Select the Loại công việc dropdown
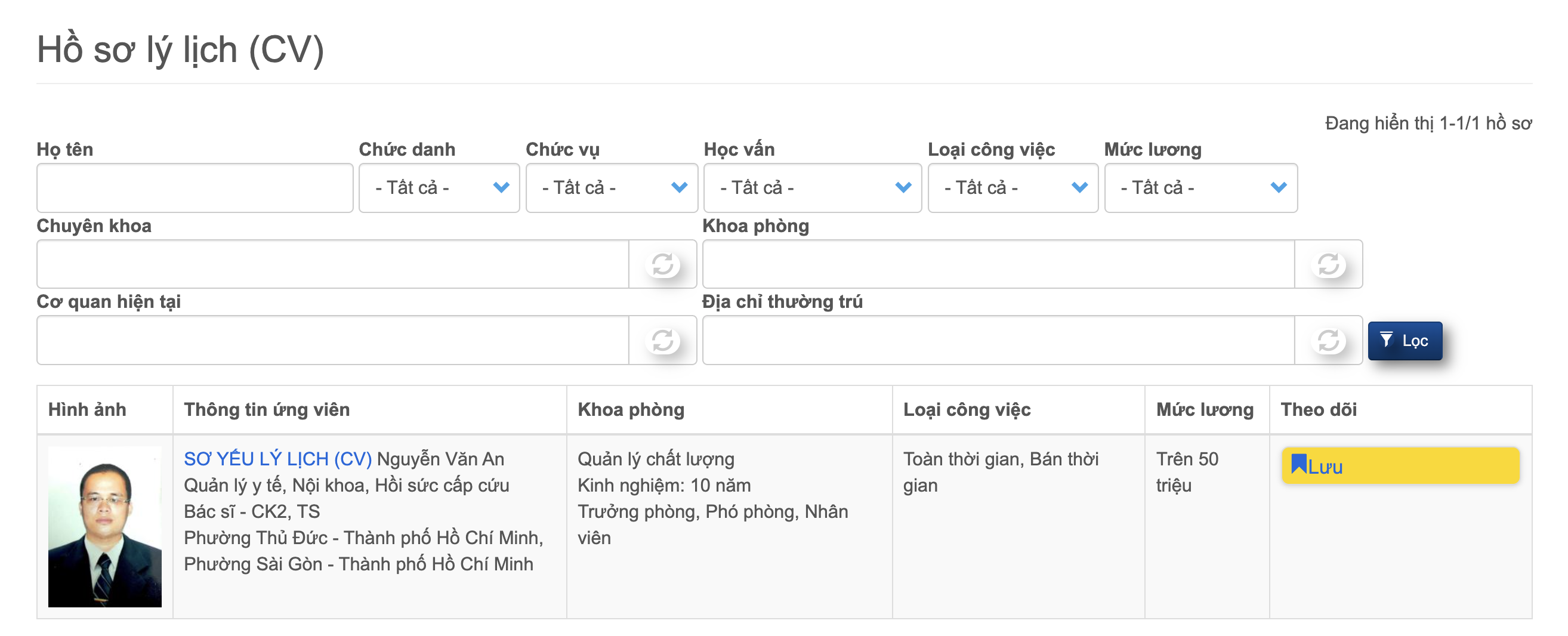This screenshot has width=1568, height=636. (1013, 187)
